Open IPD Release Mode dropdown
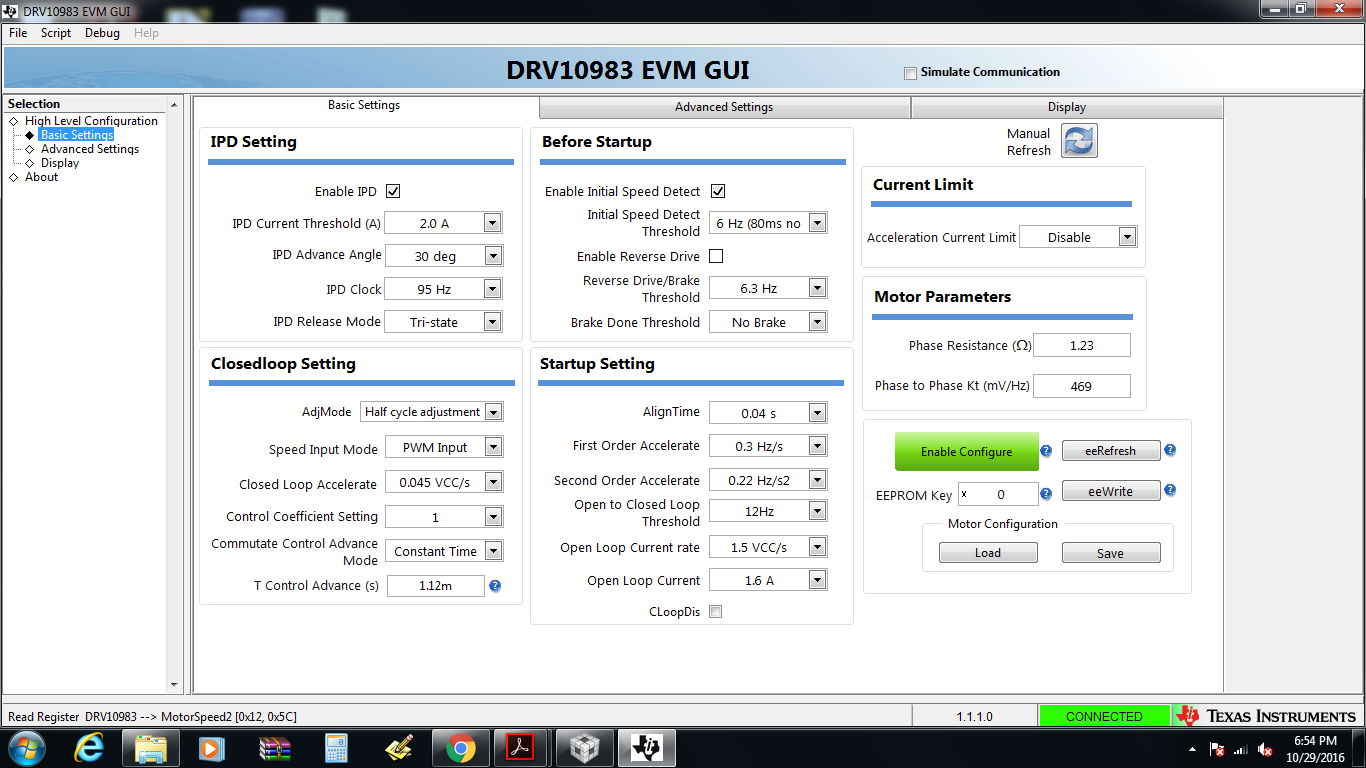The image size is (1366, 768). tap(492, 322)
